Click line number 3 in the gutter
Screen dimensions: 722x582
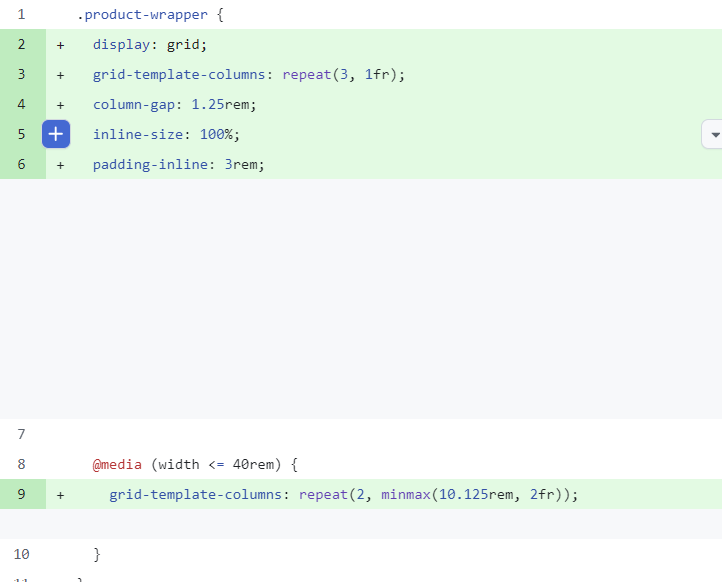point(21,74)
